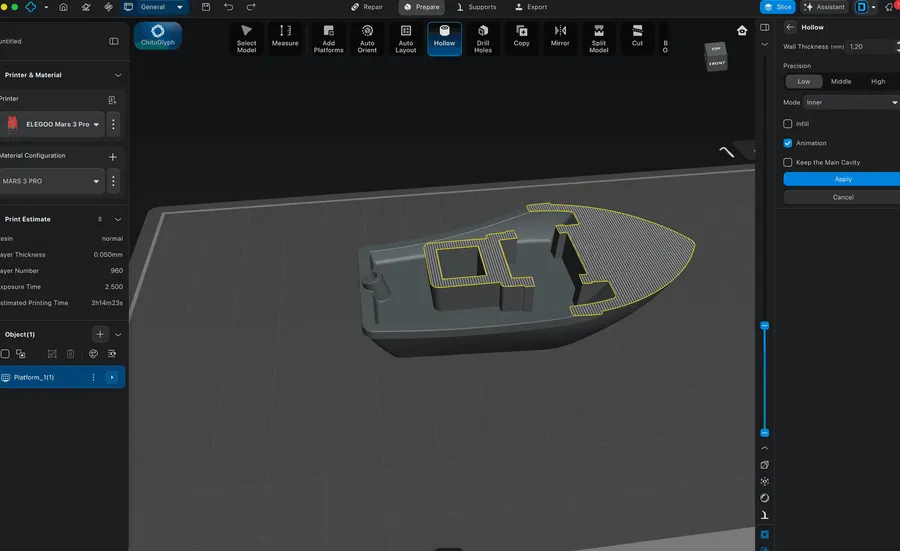This screenshot has height=551, width=900.
Task: Open the ELEGOO Mars 3 Pro printer dropdown
Action: 52,124
